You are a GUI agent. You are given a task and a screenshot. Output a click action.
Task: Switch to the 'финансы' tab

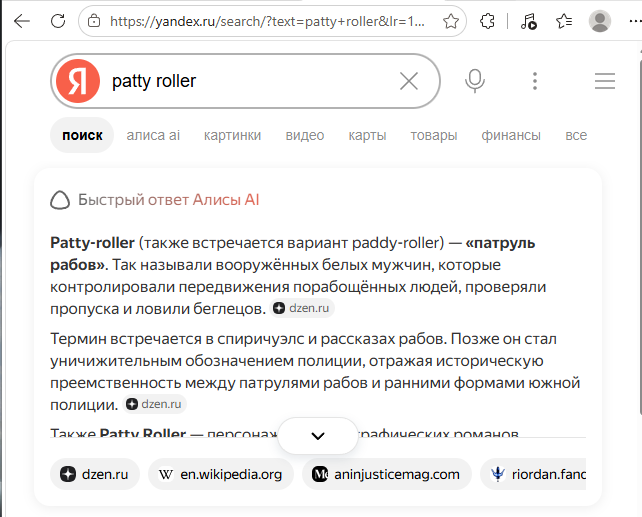(x=511, y=135)
